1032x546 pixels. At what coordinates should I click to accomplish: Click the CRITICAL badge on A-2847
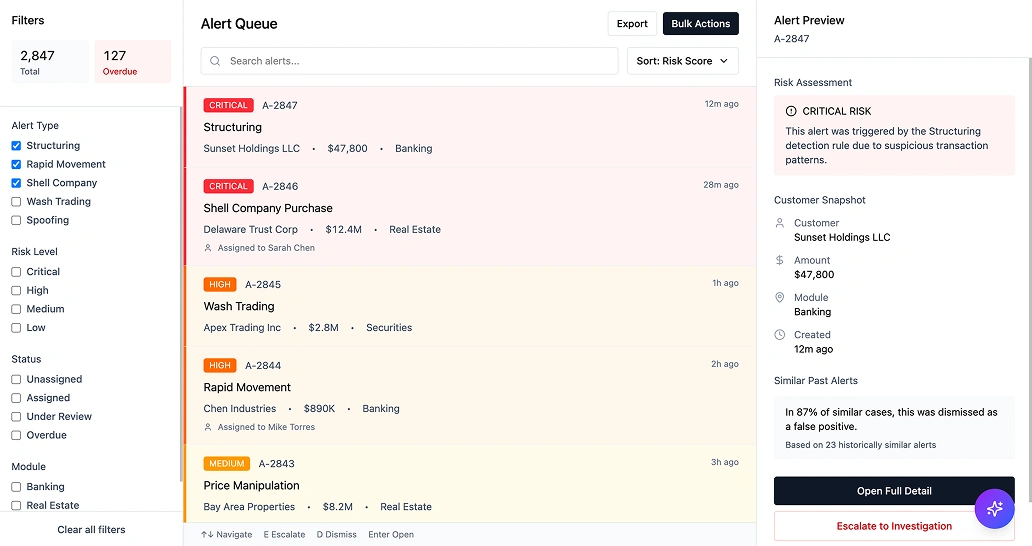coord(228,105)
